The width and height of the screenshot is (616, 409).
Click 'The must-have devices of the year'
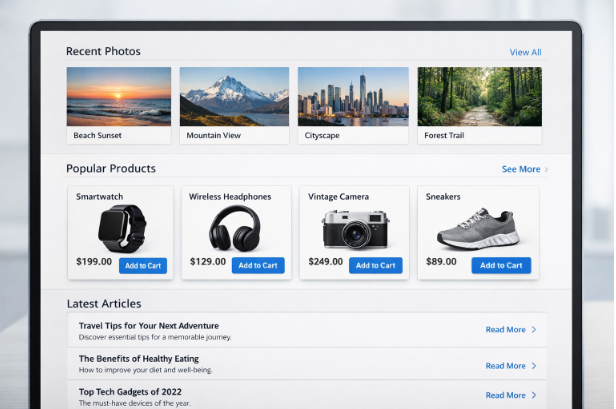click(x=134, y=403)
